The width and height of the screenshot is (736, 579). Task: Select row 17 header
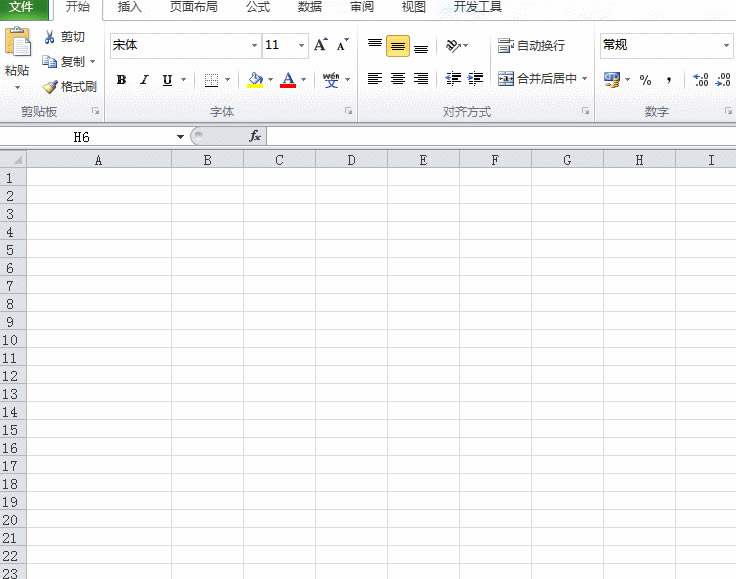(x=13, y=466)
